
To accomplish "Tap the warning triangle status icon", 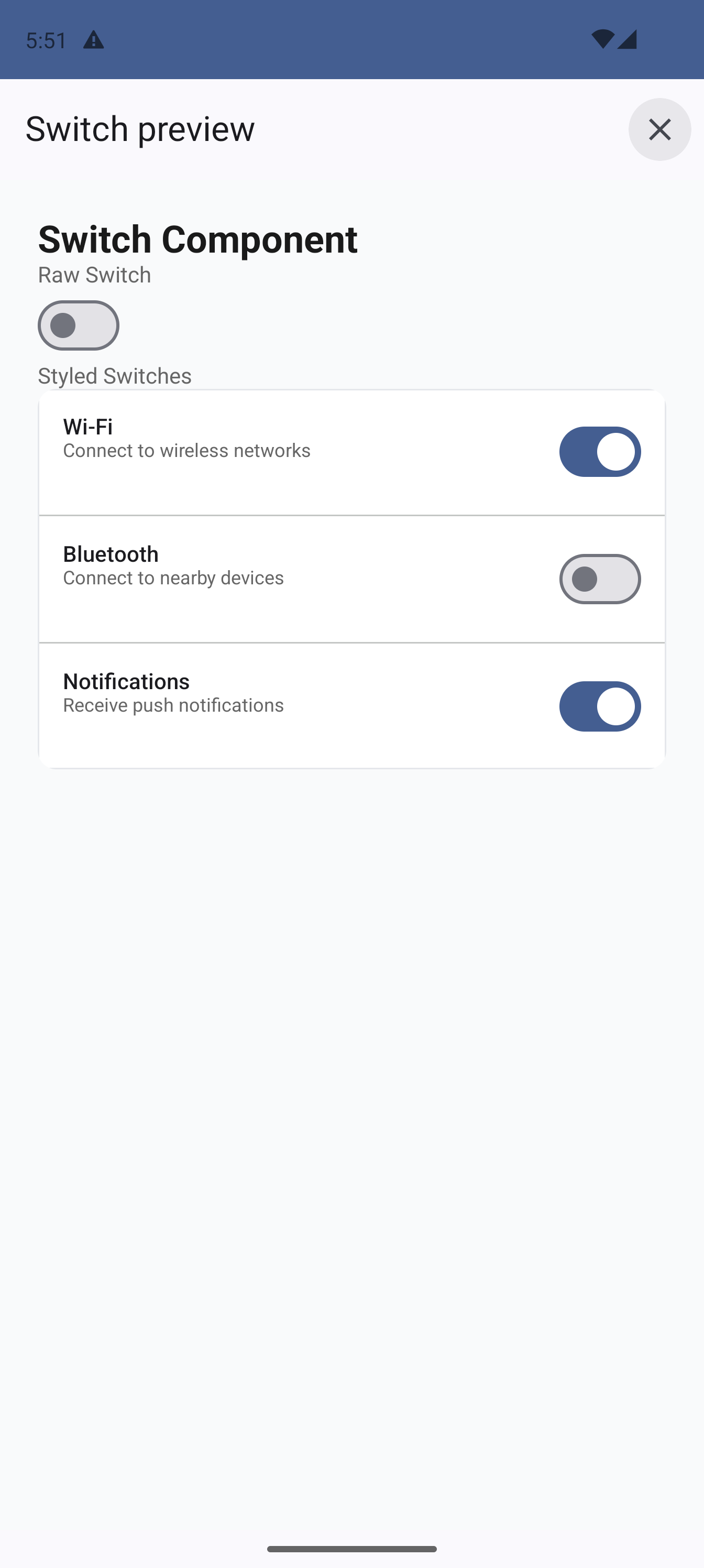I will [x=93, y=41].
